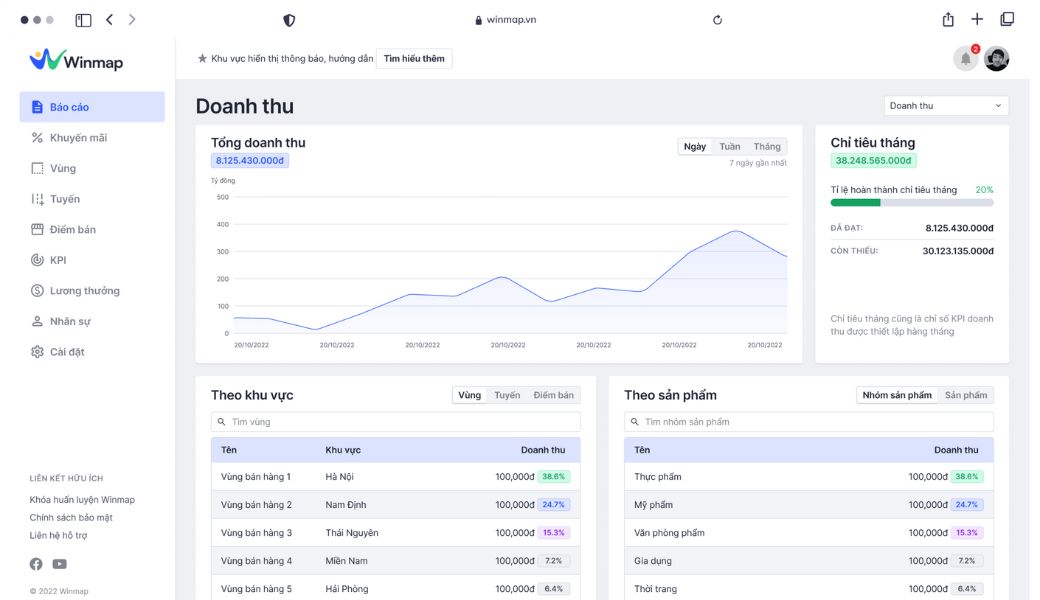
Task: Click the search icon in Tìm vùng field
Action: click(x=222, y=422)
